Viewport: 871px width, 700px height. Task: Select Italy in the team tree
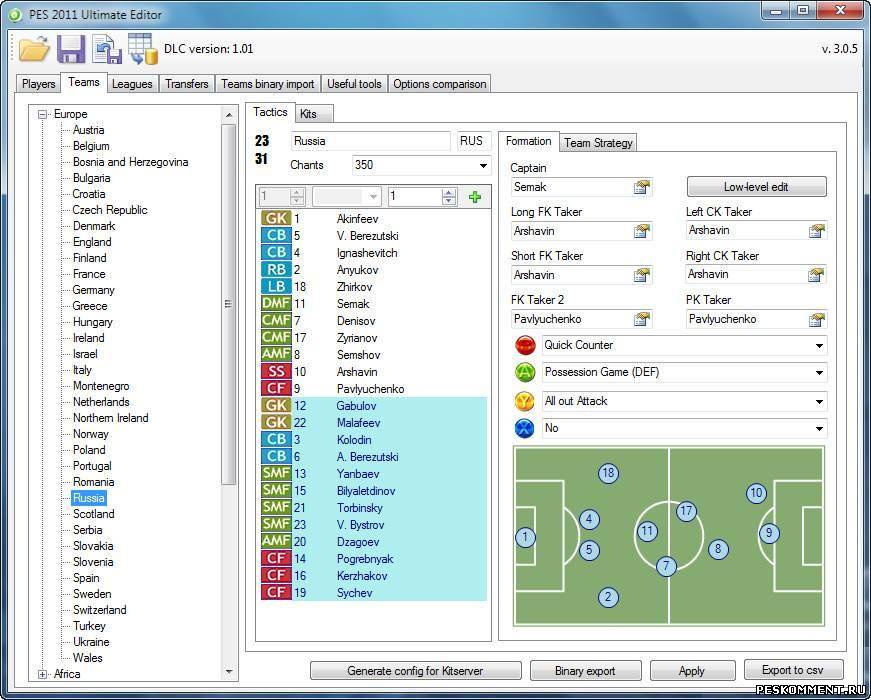coord(82,370)
